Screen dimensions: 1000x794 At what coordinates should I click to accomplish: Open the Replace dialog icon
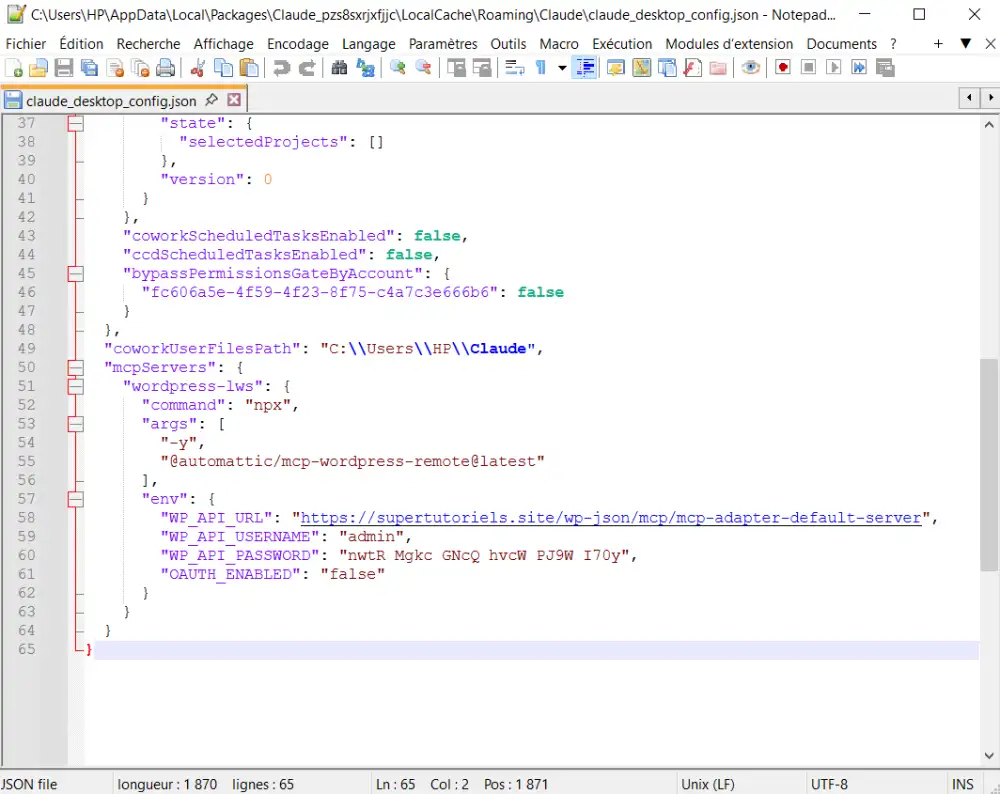[x=365, y=68]
